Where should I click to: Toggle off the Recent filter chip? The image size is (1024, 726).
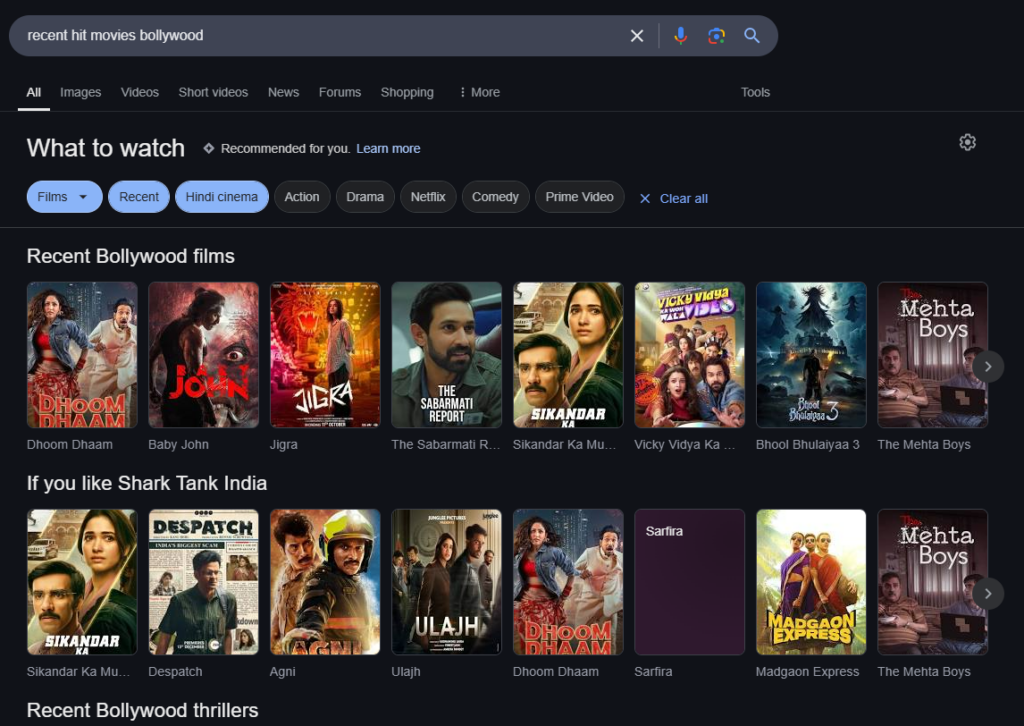tap(139, 197)
